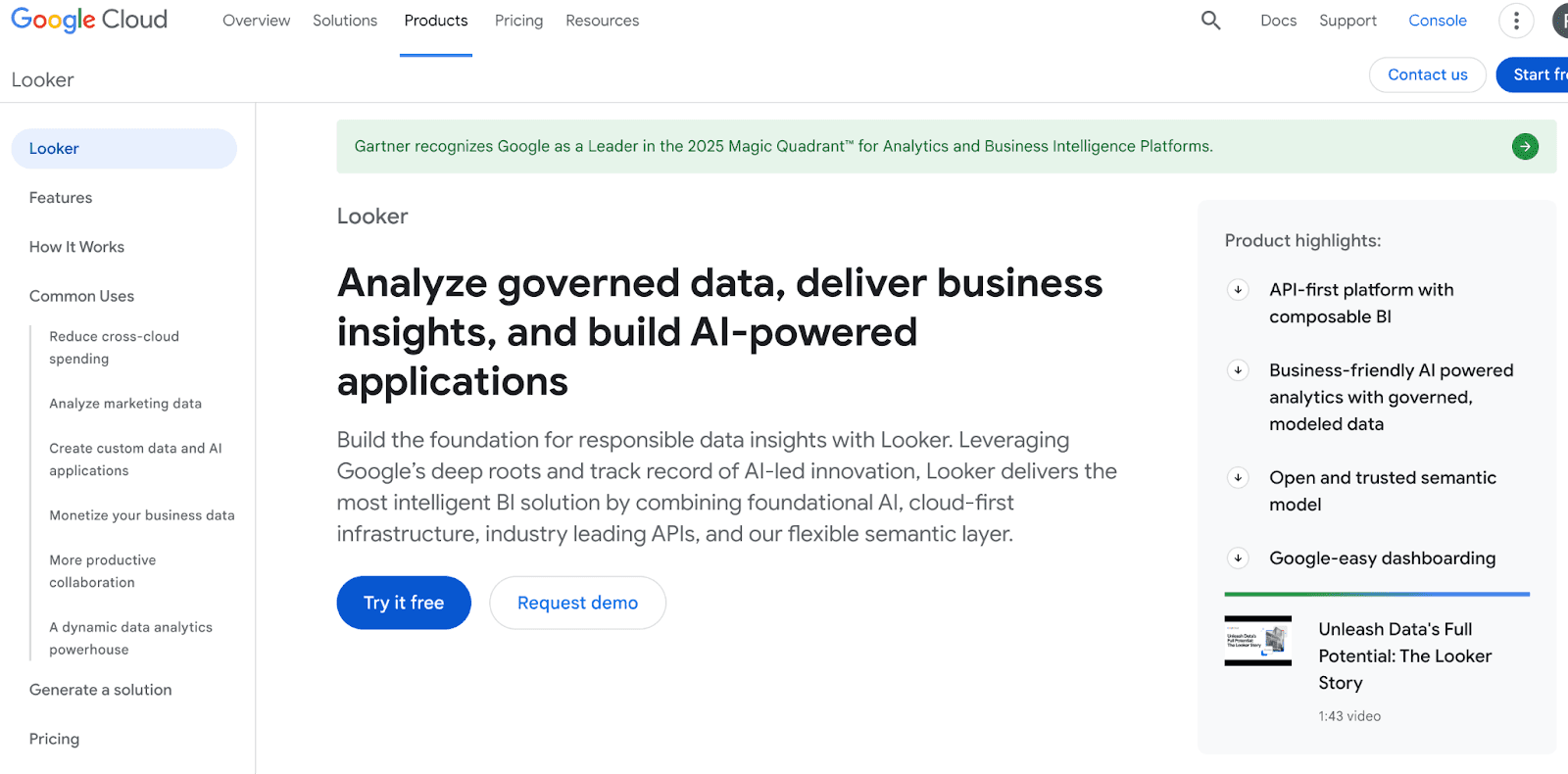This screenshot has height=774, width=1568.
Task: Click the Request demo button
Action: point(577,603)
